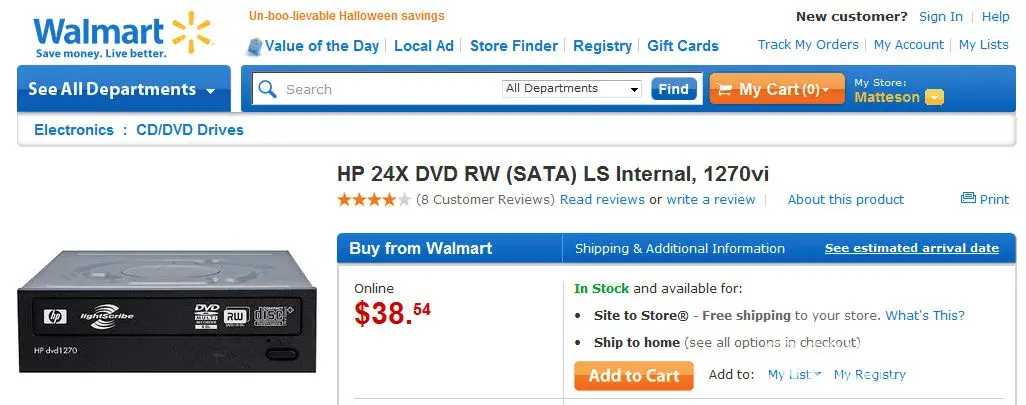1026x405 pixels.
Task: Expand the See All Departments menu
Action: pos(122,89)
